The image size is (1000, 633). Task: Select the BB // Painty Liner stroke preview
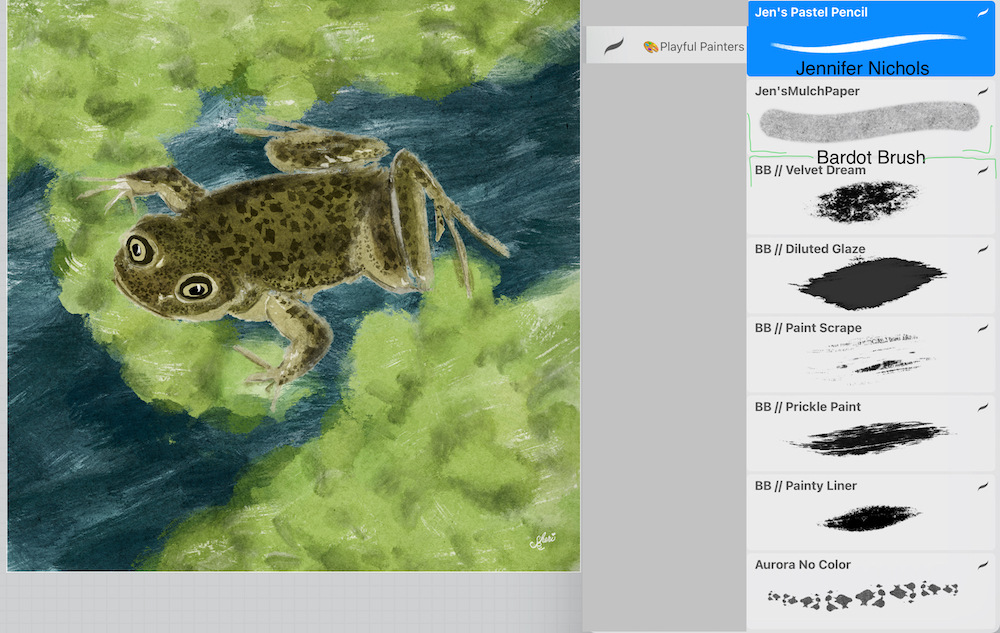[x=866, y=518]
